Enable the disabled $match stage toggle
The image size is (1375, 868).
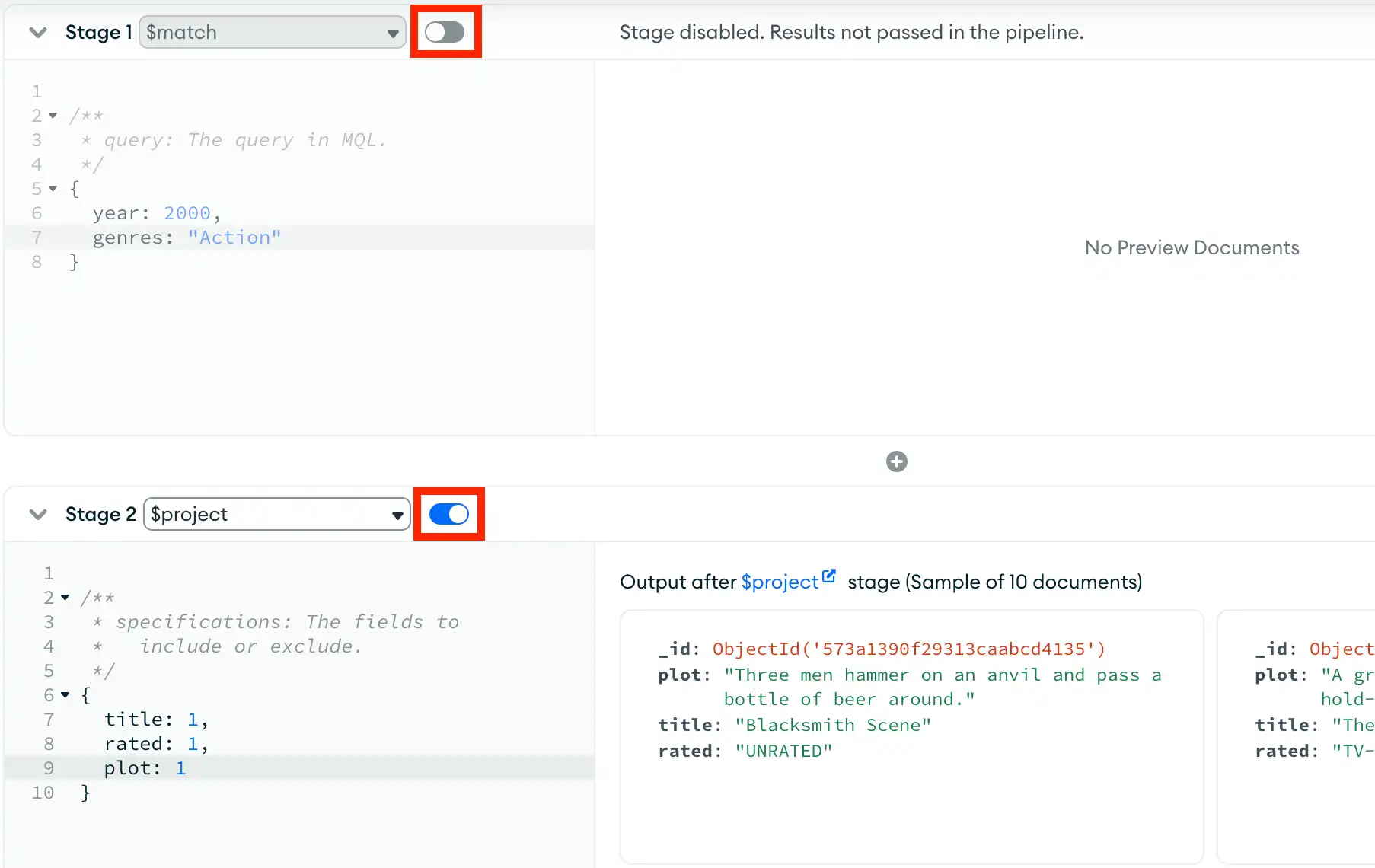(445, 31)
